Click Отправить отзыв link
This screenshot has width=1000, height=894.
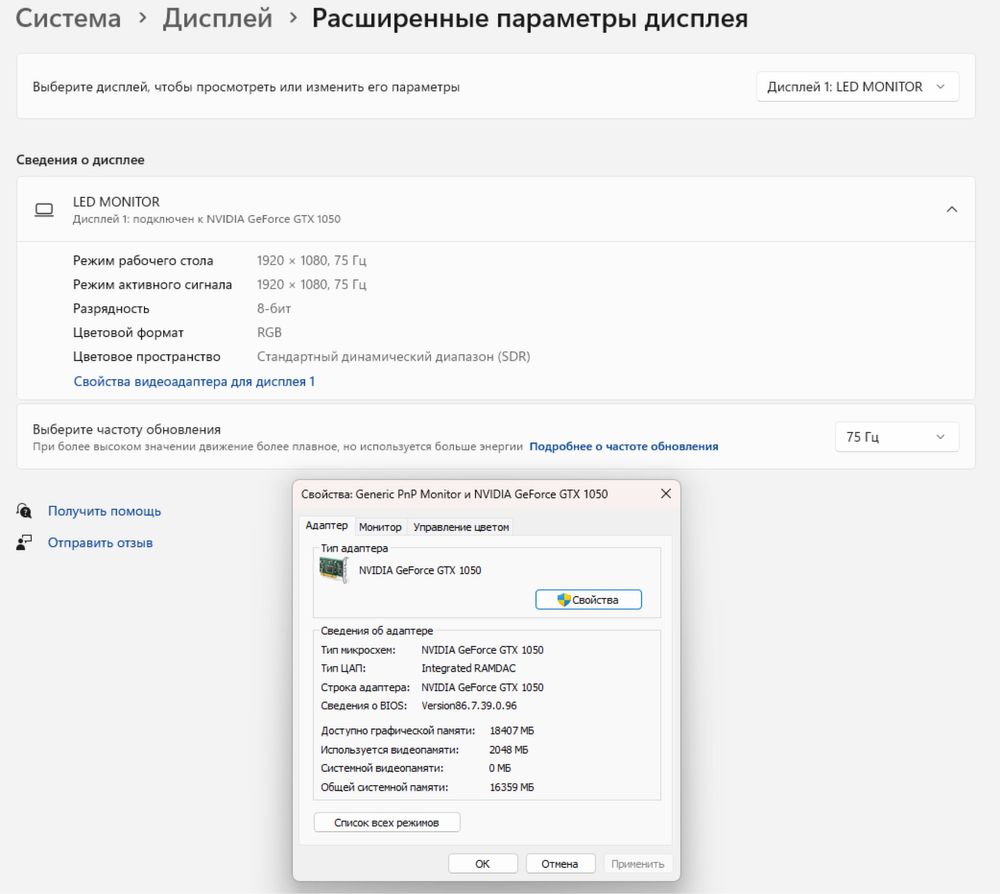pos(100,543)
